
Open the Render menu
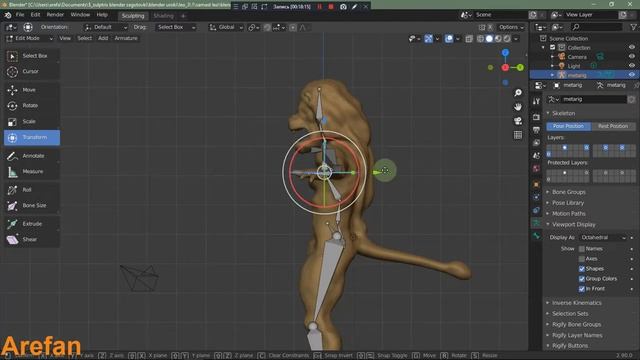click(x=55, y=15)
